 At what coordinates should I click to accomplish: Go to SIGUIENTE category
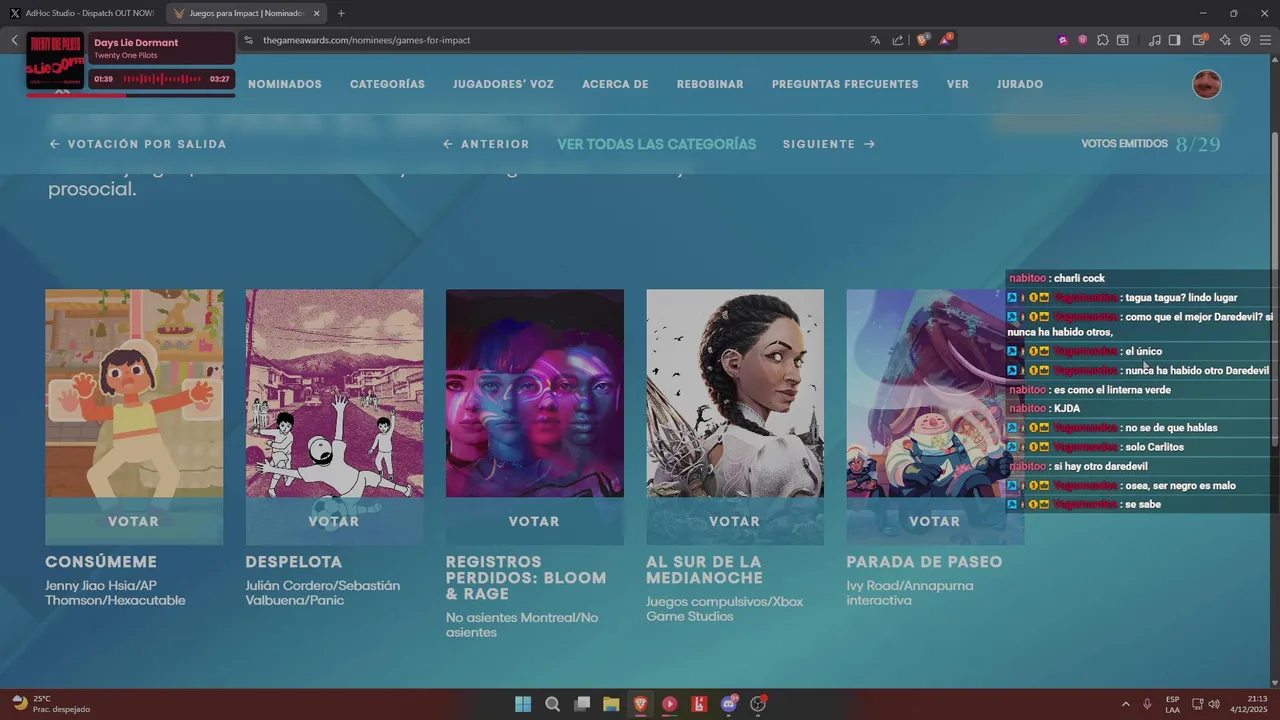click(x=829, y=144)
